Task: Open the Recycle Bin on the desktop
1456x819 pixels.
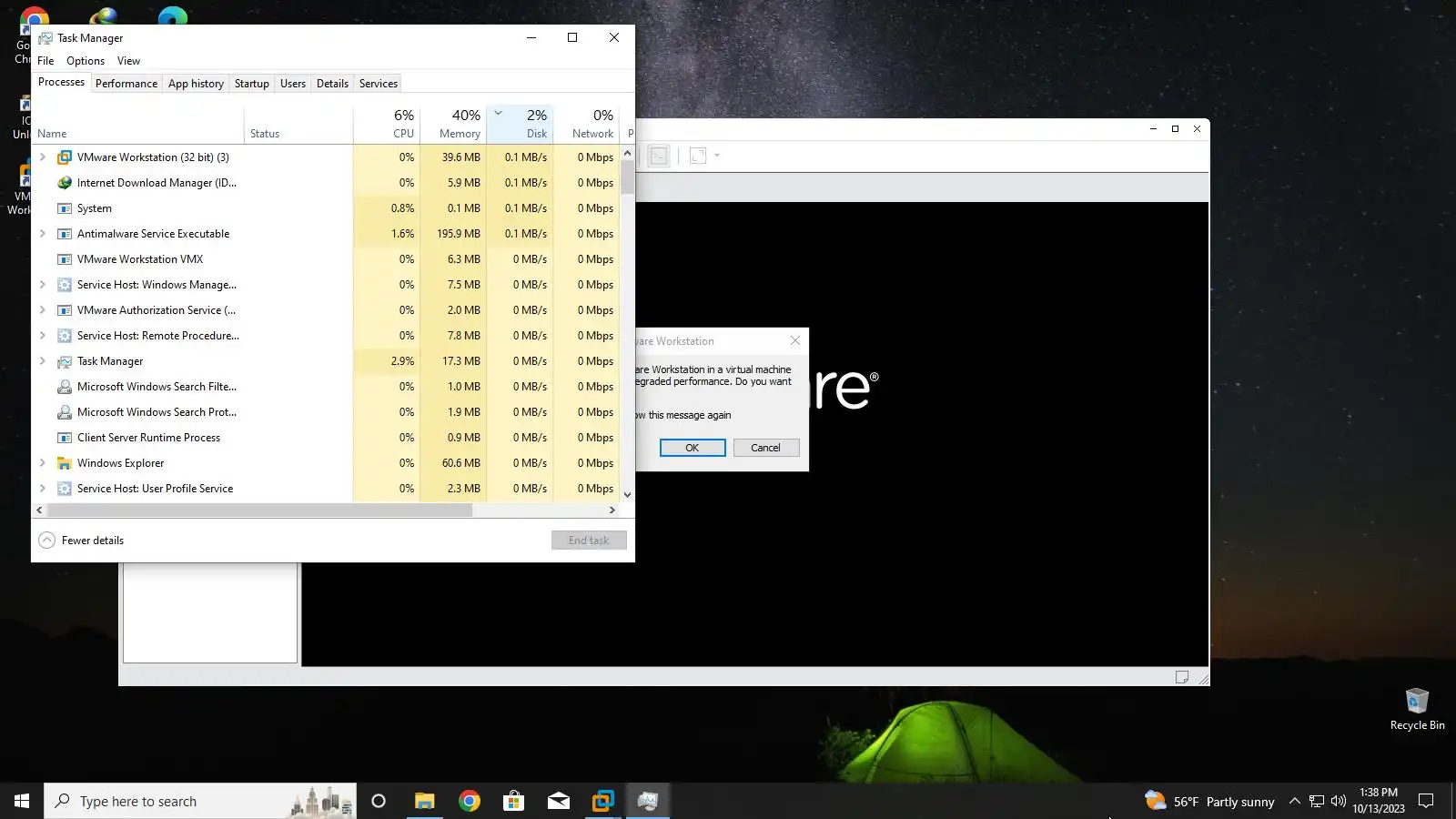Action: click(1417, 709)
